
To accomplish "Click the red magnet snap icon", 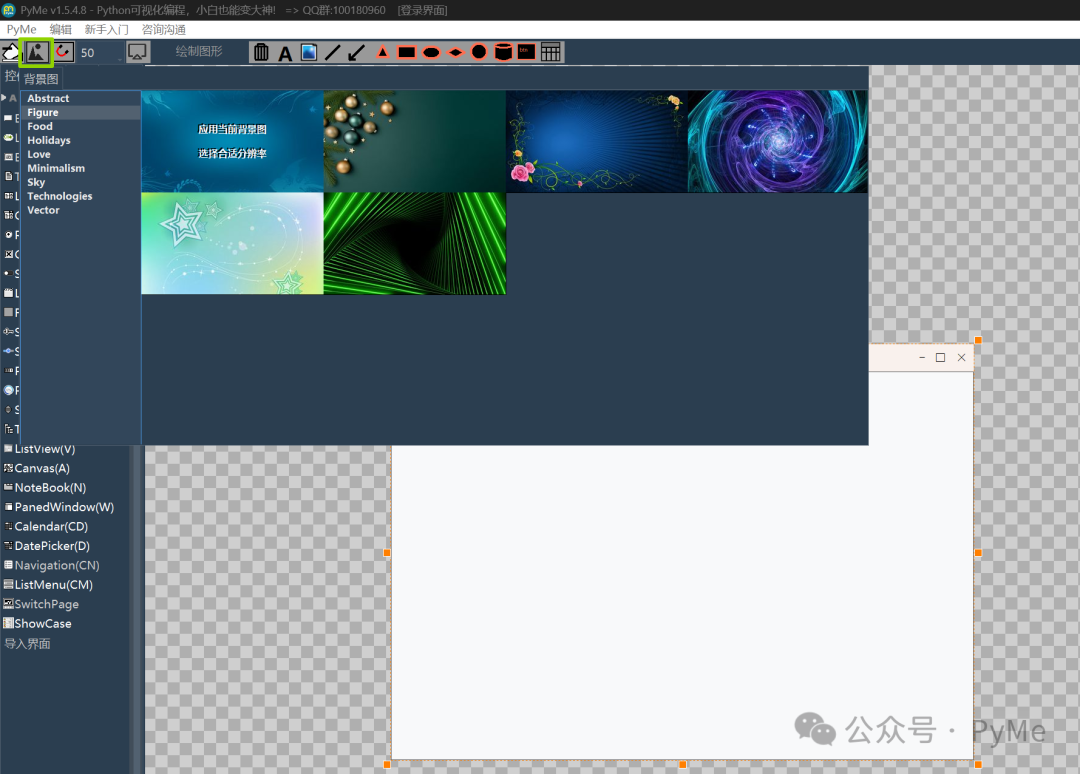I will pos(63,52).
